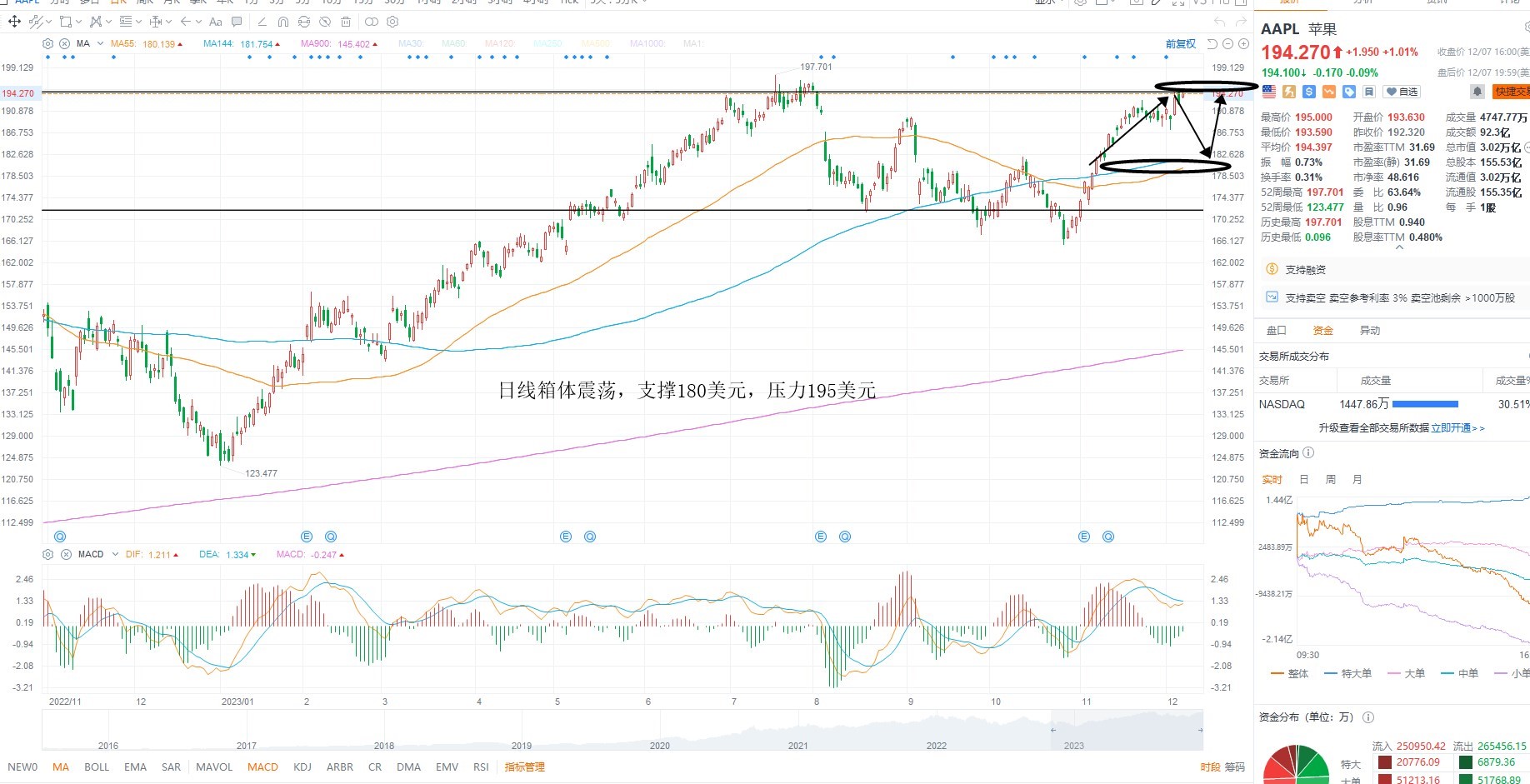Toggle the MA30 moving average line
Viewport: 1530px width, 784px height.
411,44
